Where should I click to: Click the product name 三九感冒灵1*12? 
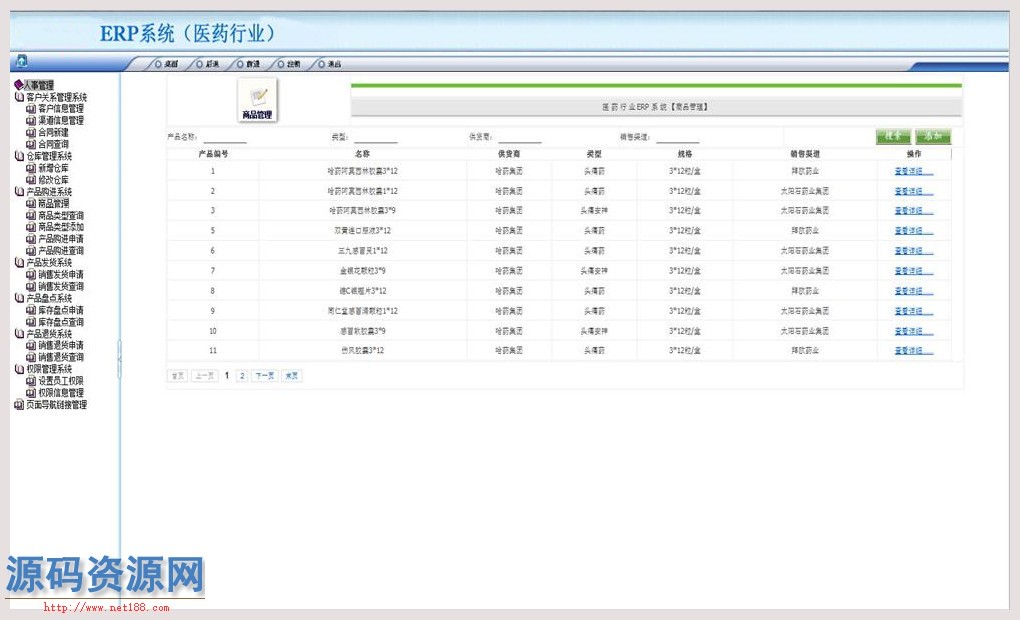click(x=362, y=250)
